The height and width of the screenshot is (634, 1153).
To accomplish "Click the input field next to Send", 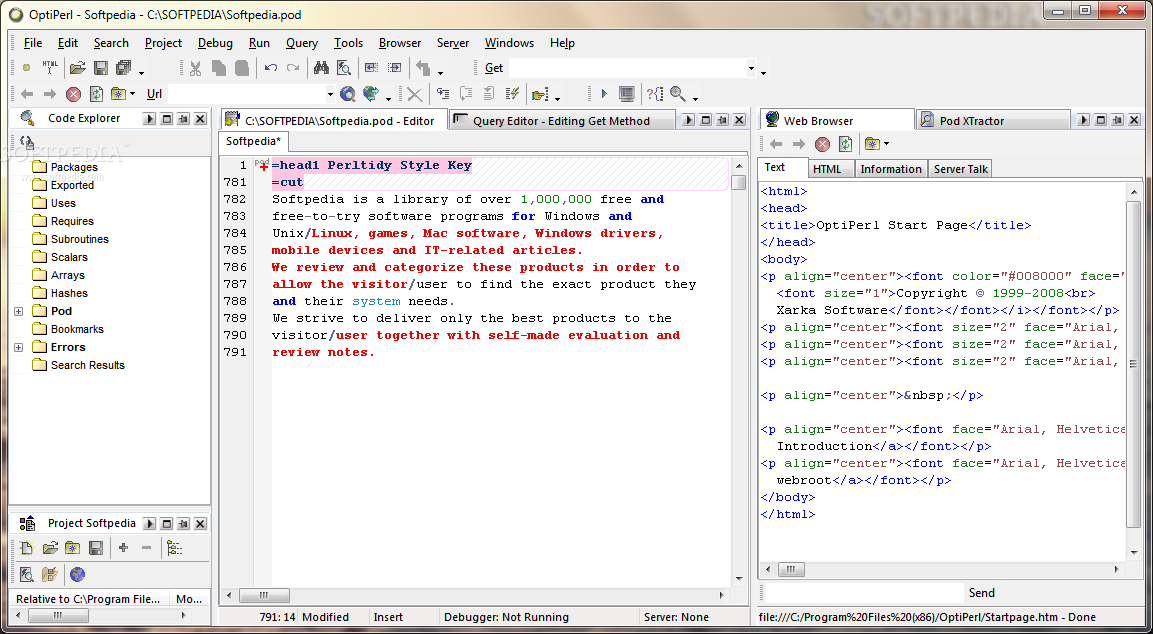I will [864, 593].
